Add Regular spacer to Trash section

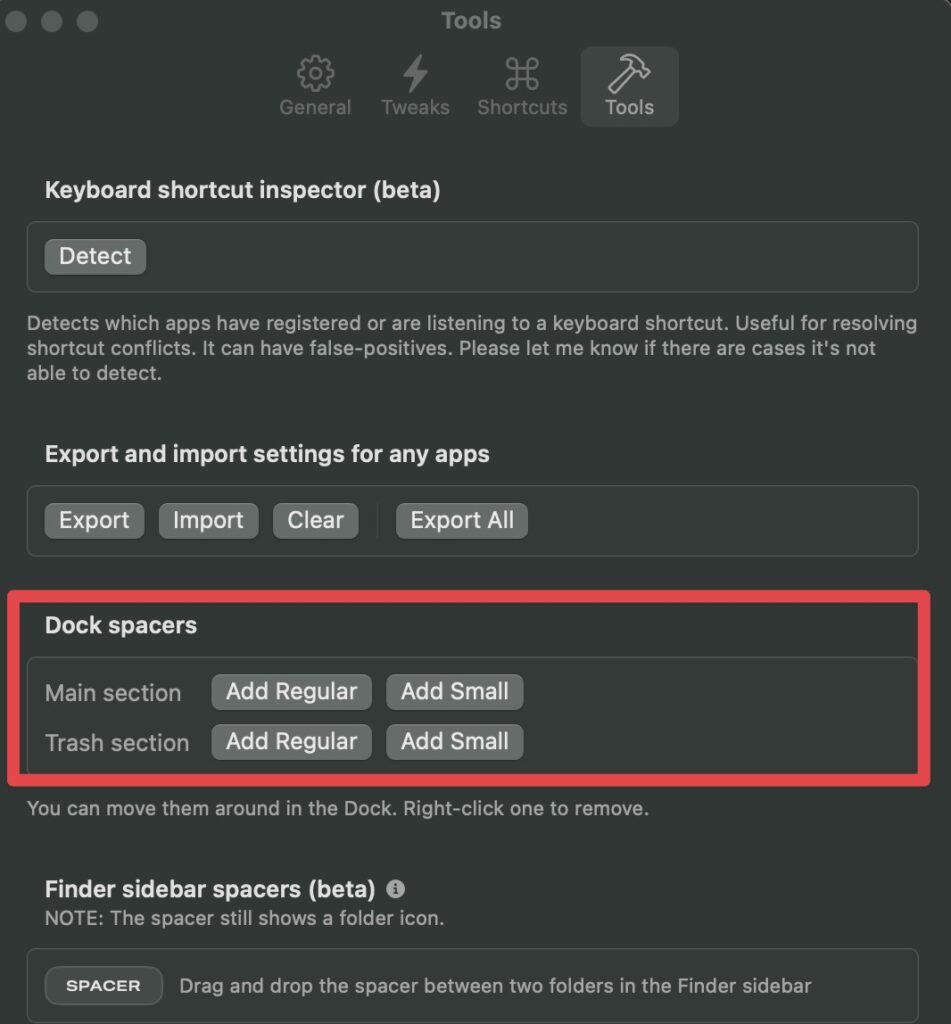click(291, 742)
